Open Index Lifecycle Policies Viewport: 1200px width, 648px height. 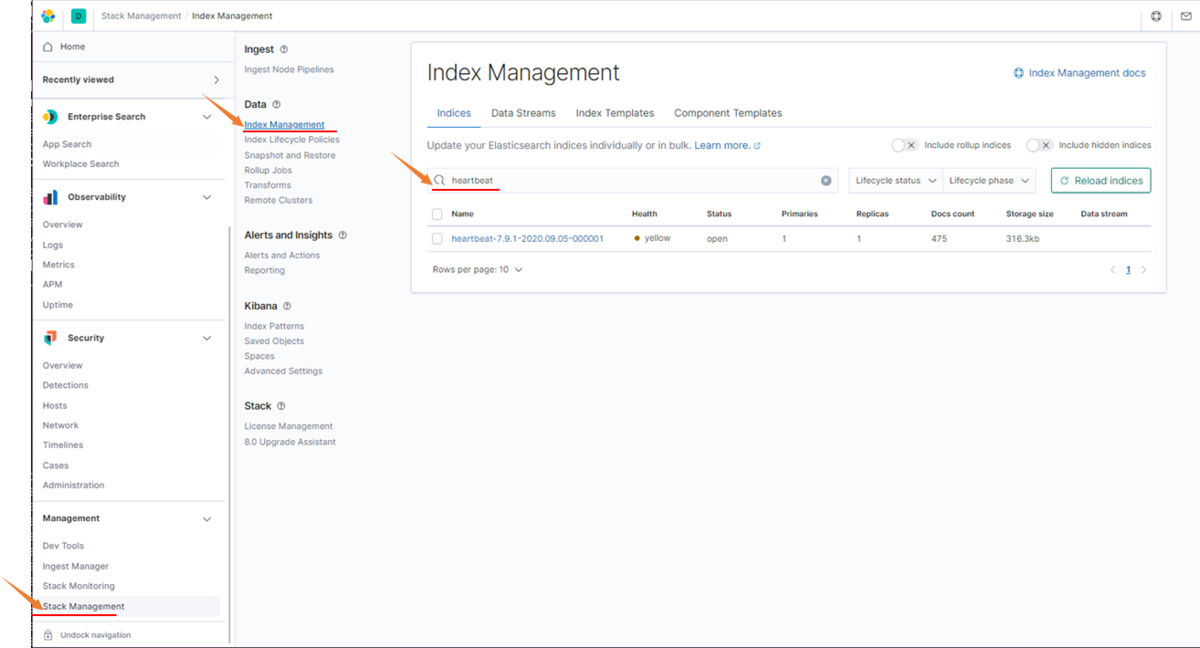[292, 140]
